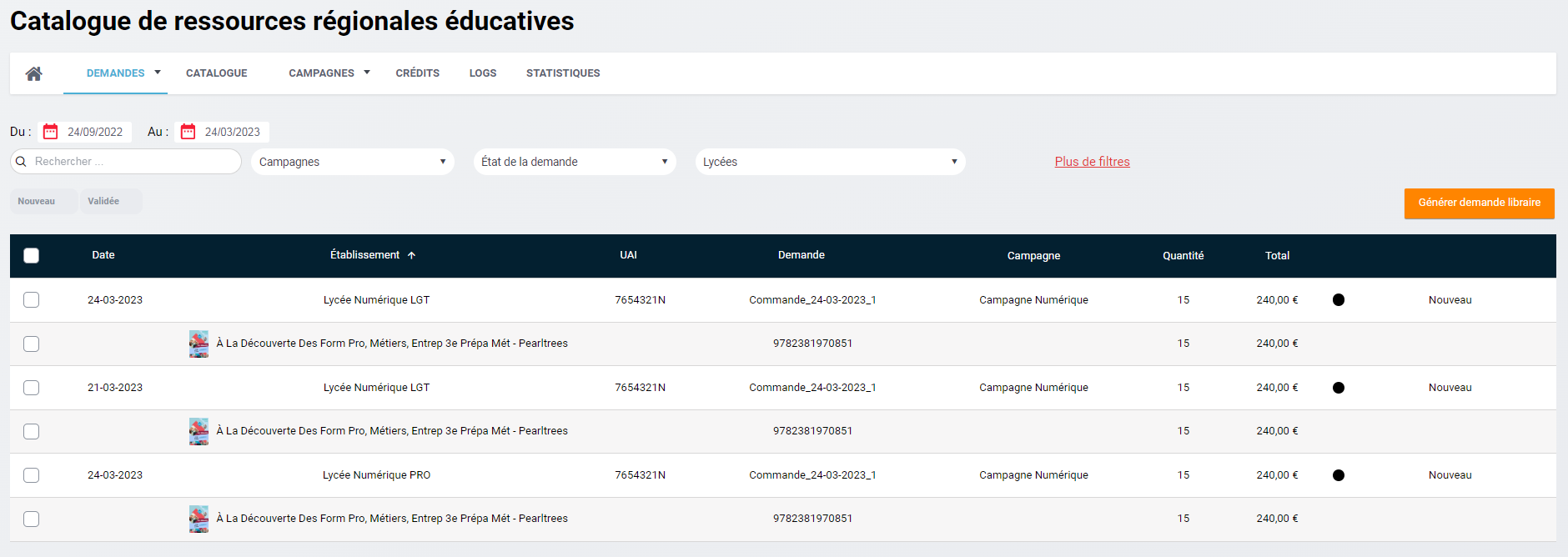The height and width of the screenshot is (557, 1568).
Task: Click the sort arrow next to Établissement
Action: pyautogui.click(x=412, y=255)
